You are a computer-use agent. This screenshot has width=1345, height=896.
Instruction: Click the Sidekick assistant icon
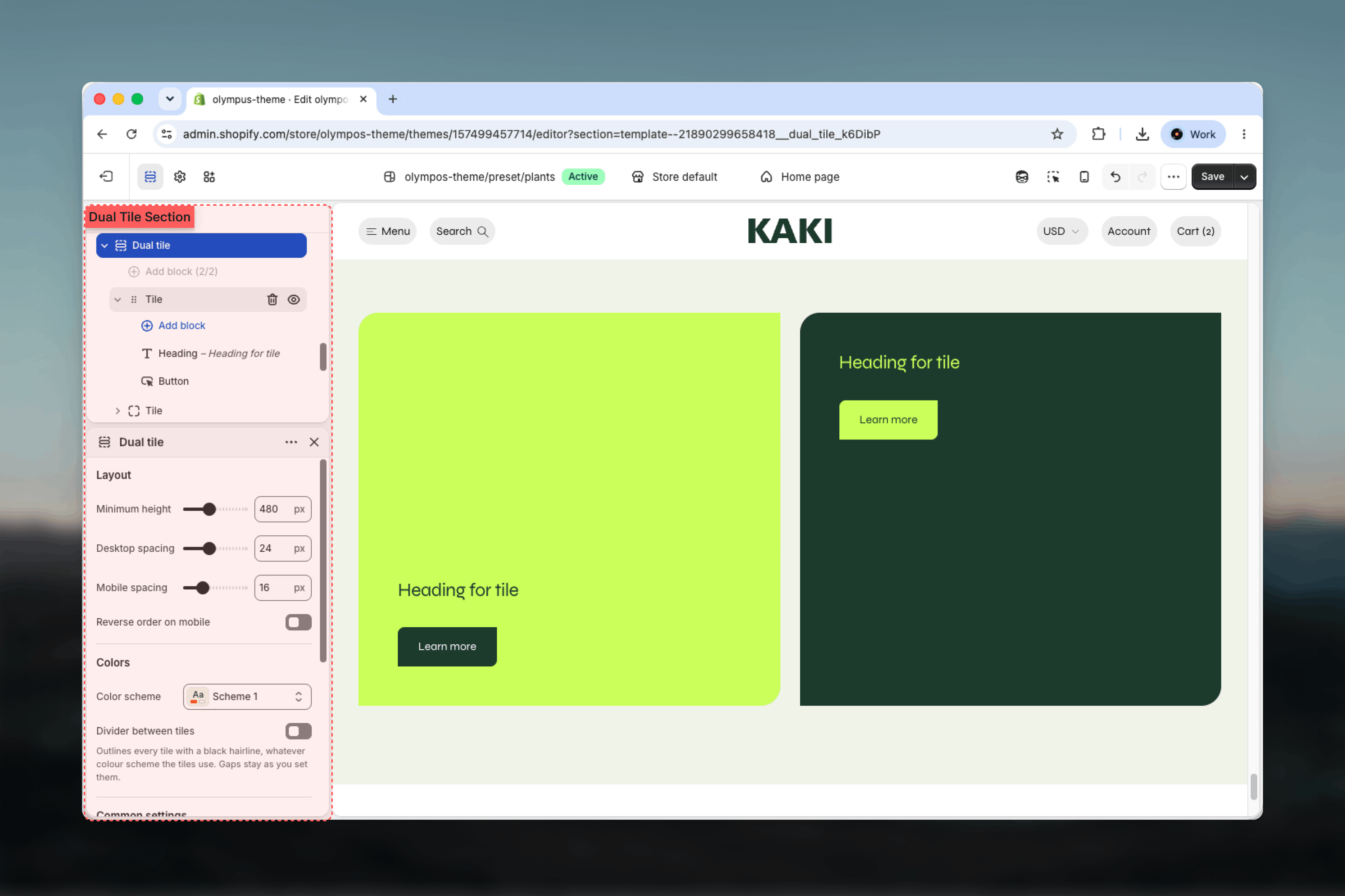point(1022,177)
